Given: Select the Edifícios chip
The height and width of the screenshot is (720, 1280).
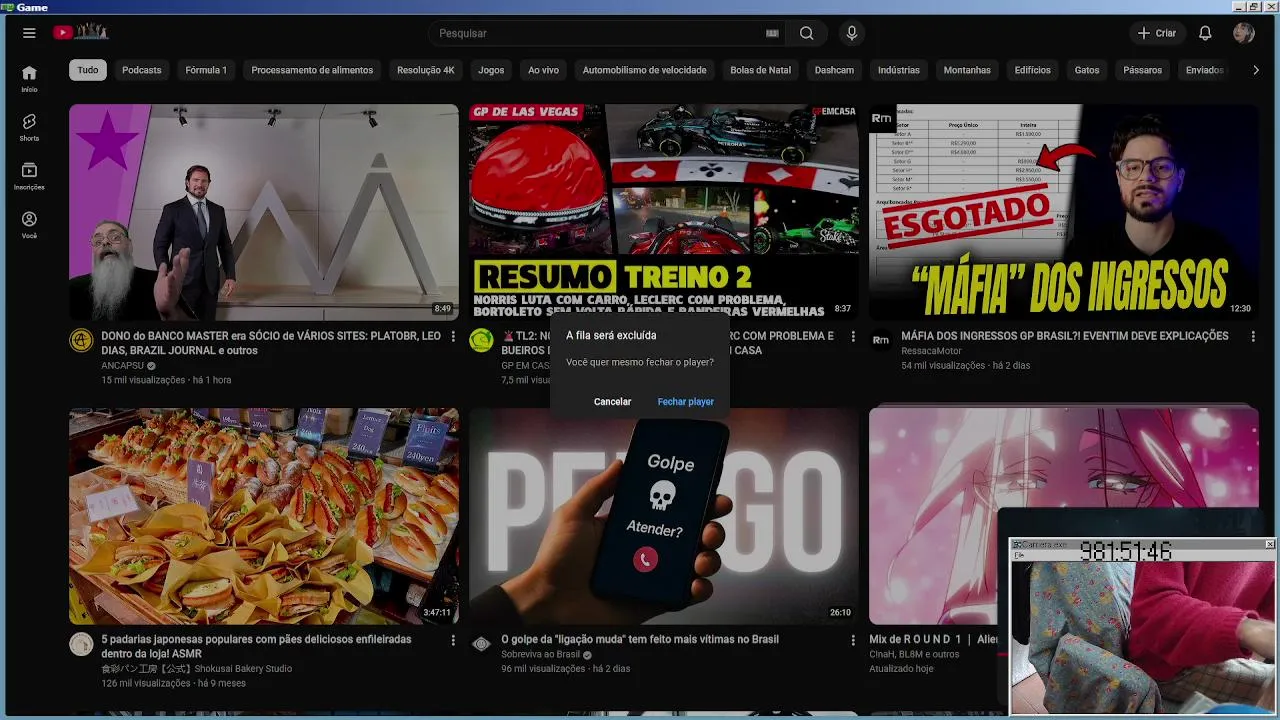Looking at the screenshot, I should (1032, 70).
